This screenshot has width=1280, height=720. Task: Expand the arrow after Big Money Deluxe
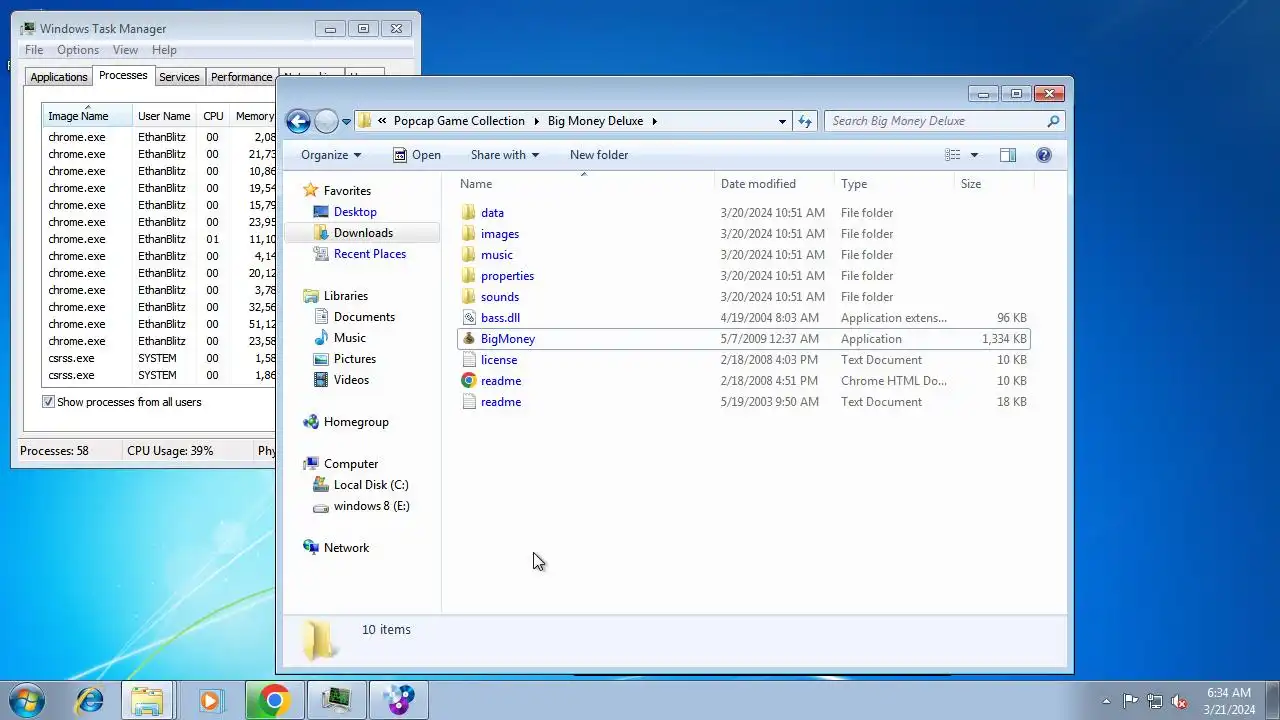(x=655, y=121)
